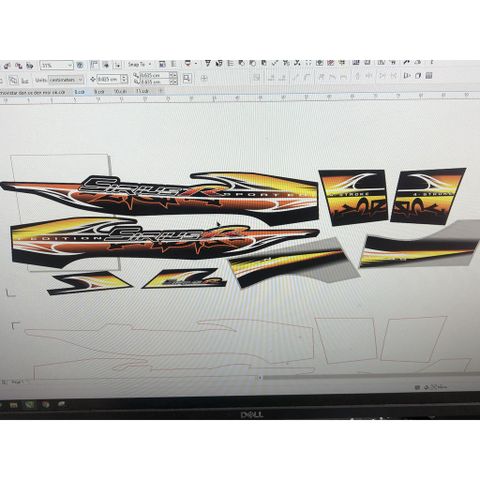
Task: Select the small Sirius R parallelogram decal
Action: 184,279
